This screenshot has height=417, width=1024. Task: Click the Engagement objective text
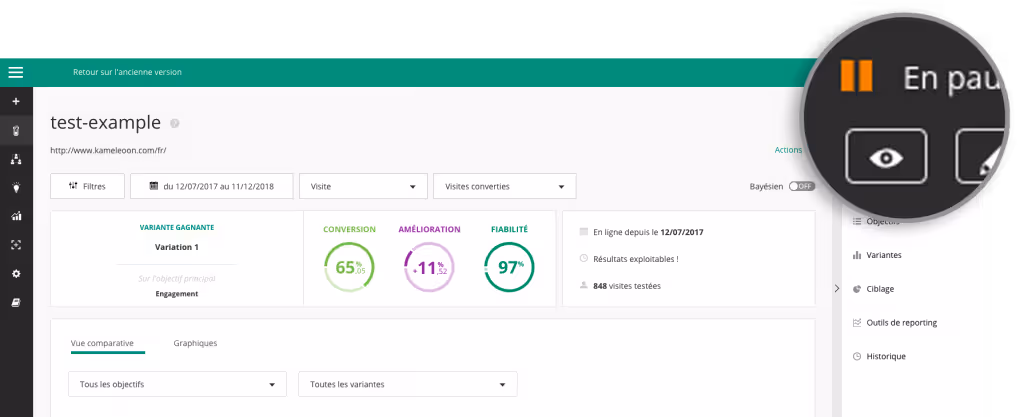click(x=177, y=294)
